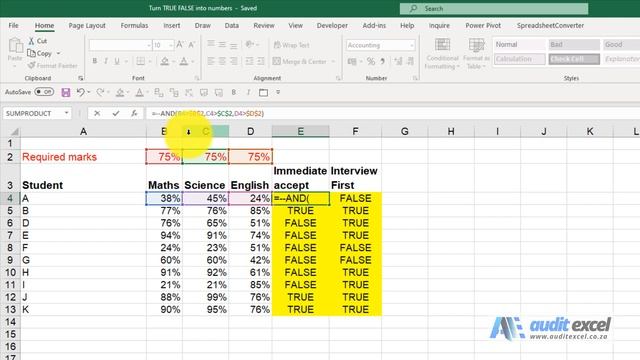Click the purple Save icon
This screenshot has width=640, height=360.
point(66,92)
